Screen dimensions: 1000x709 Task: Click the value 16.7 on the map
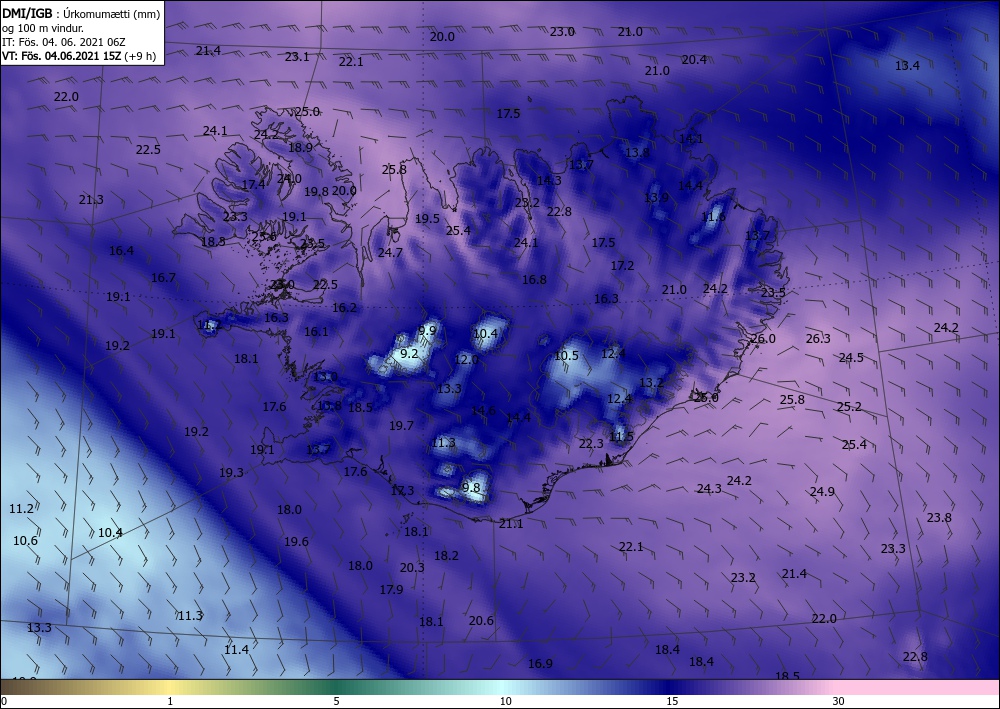pyautogui.click(x=163, y=277)
